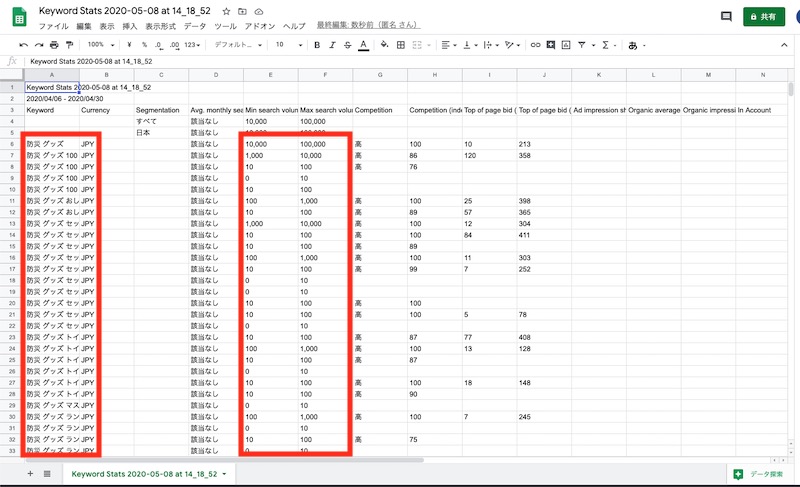Open the text color picker
Screen dimensions: 800x487
[361, 45]
